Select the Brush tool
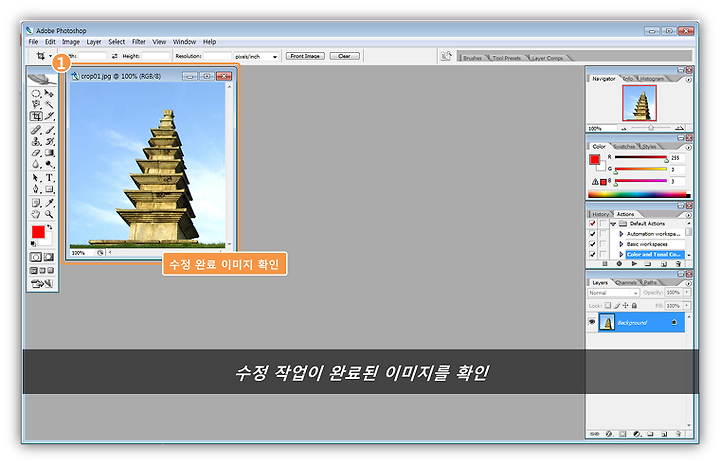 point(49,130)
